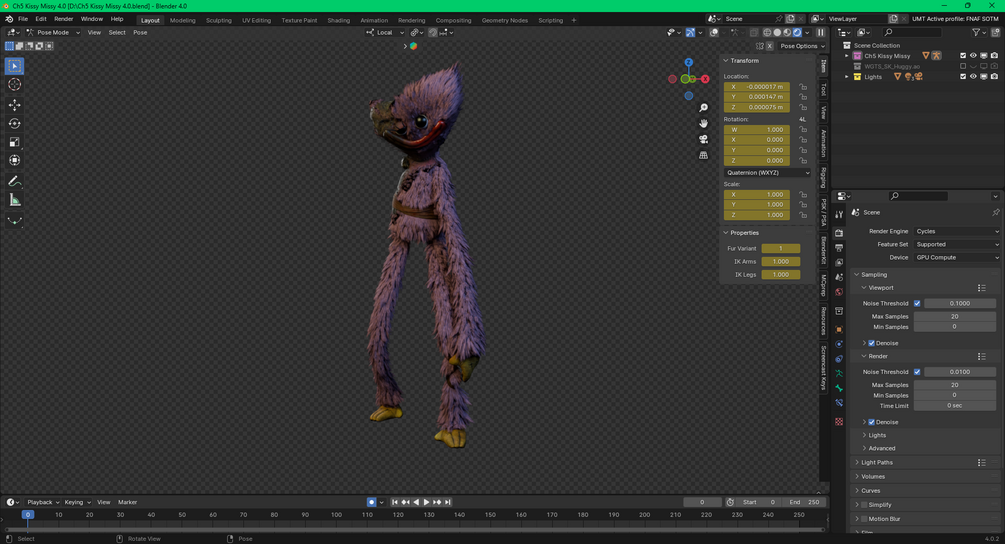Open the Rigging sidebar tab
The image size is (1005, 544).
pyautogui.click(x=824, y=178)
